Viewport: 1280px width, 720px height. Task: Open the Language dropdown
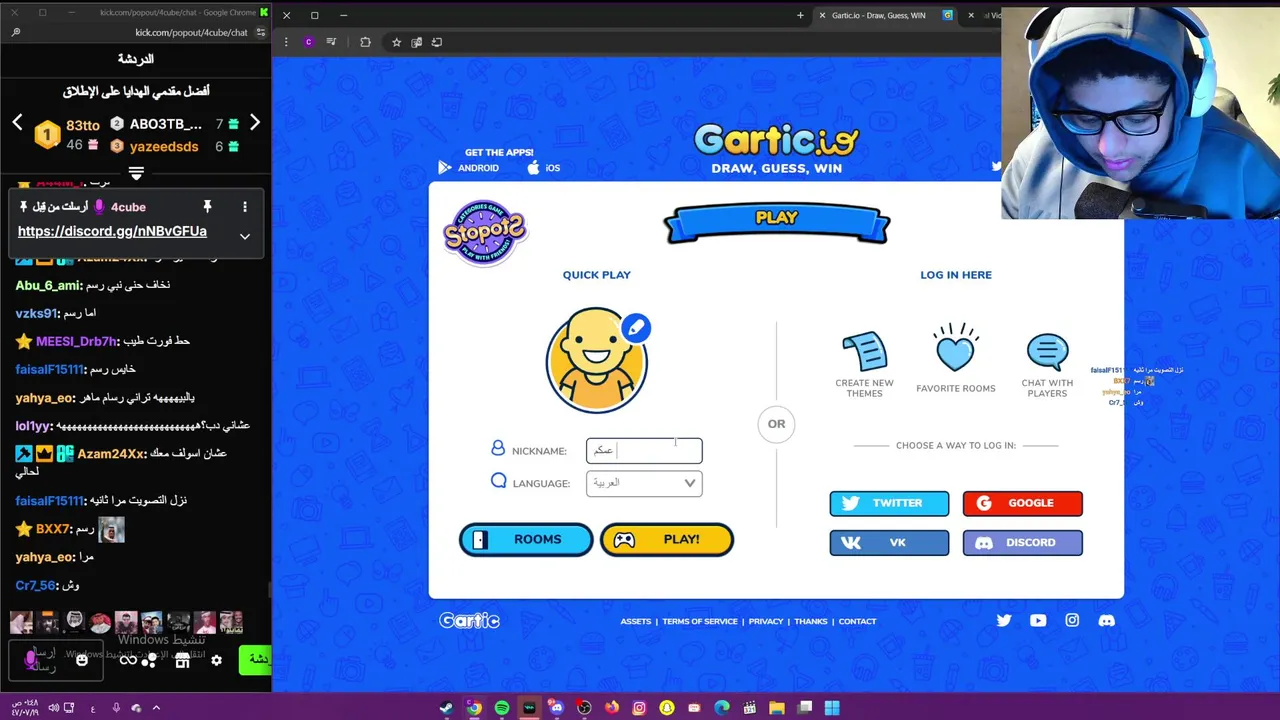(644, 483)
